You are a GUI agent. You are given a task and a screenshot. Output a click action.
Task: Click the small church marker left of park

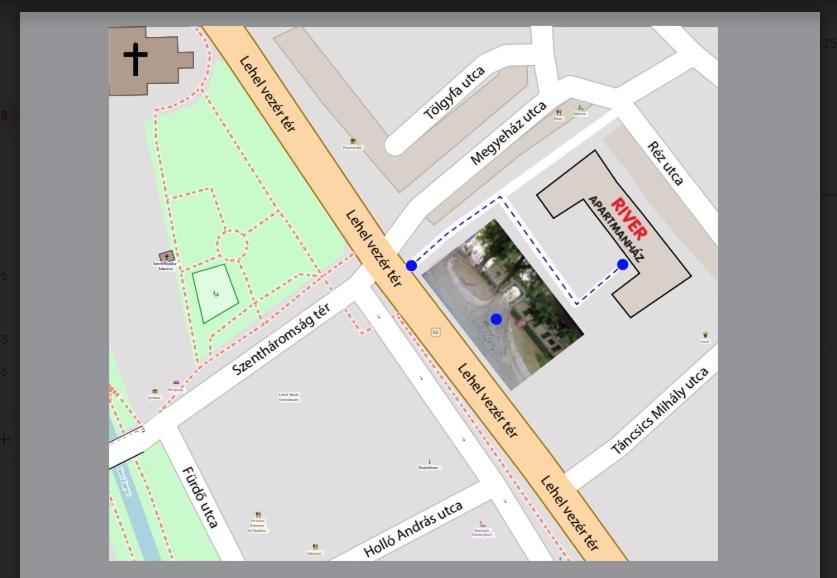[x=166, y=257]
